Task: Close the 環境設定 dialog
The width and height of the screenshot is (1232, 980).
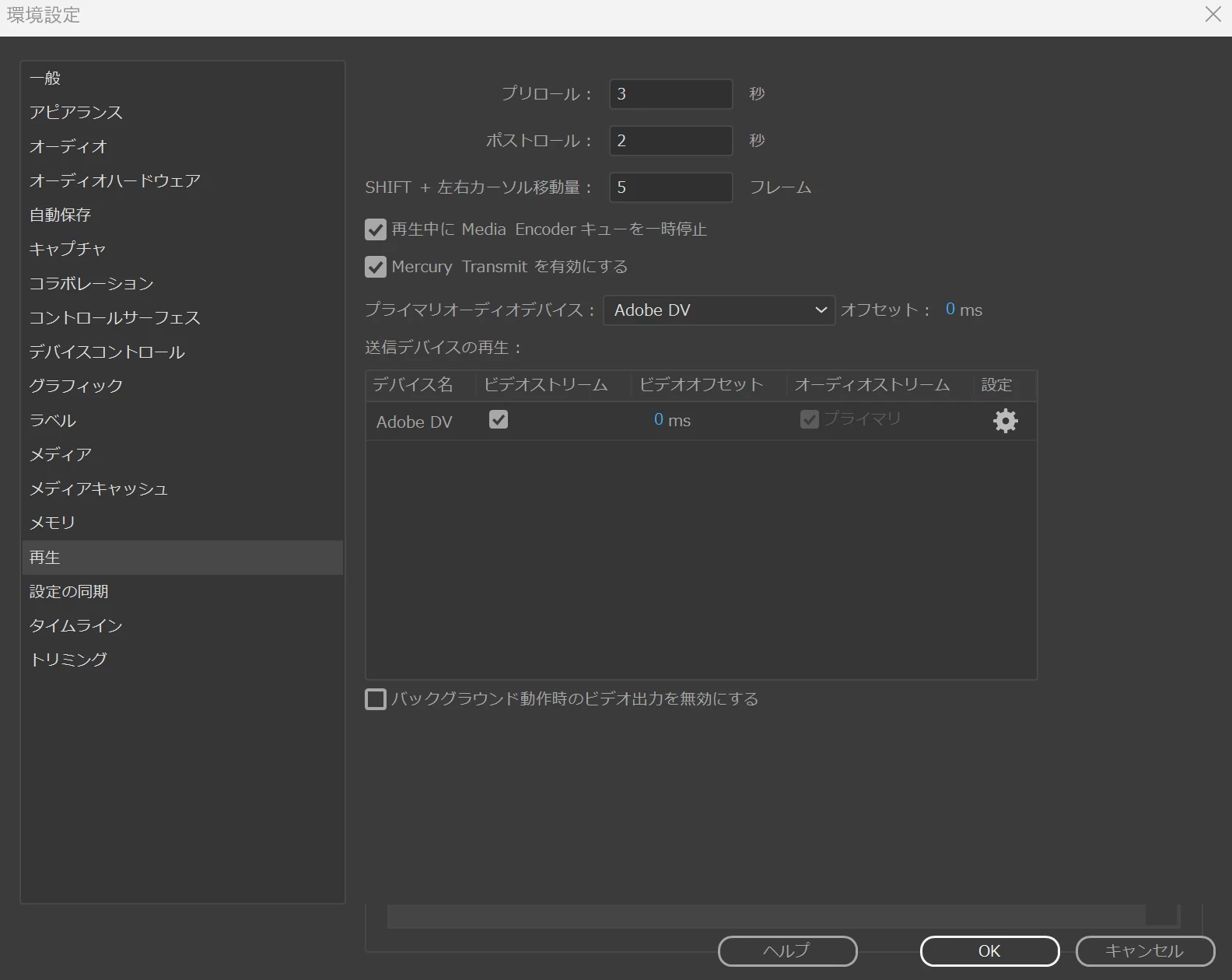Action: [x=1213, y=14]
